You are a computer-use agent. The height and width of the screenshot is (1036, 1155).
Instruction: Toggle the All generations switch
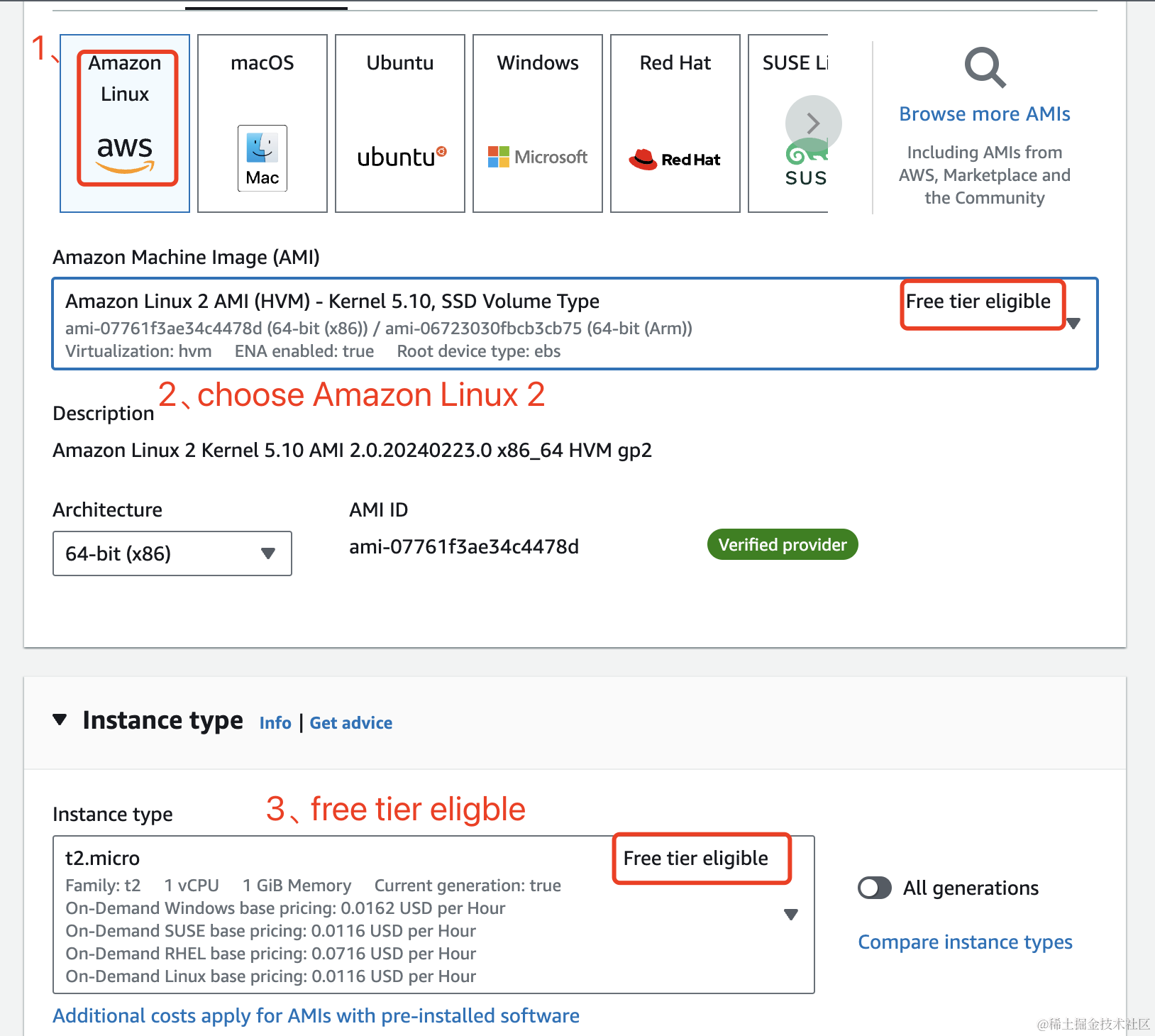[x=875, y=888]
